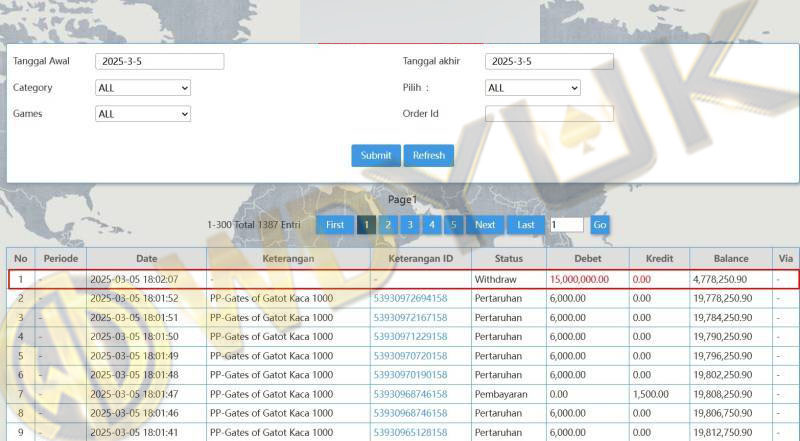
Task: Click the Periode column header
Action: pyautogui.click(x=61, y=258)
